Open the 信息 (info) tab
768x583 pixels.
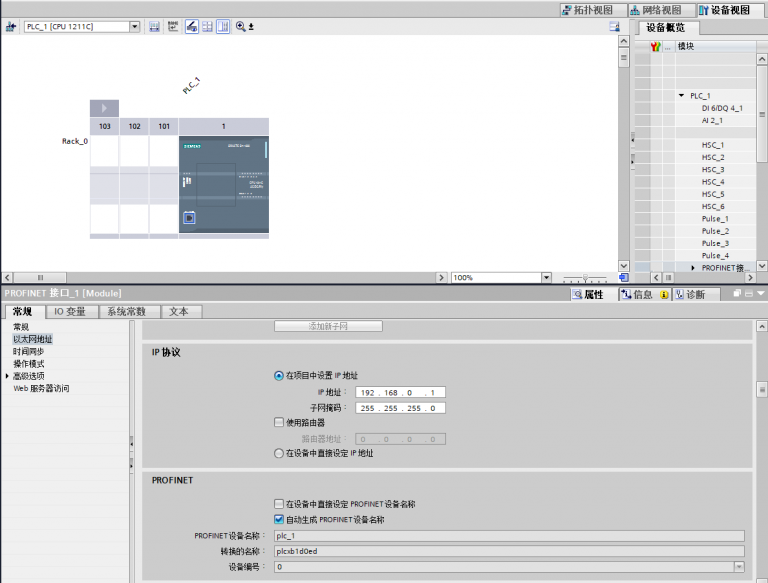coord(643,294)
